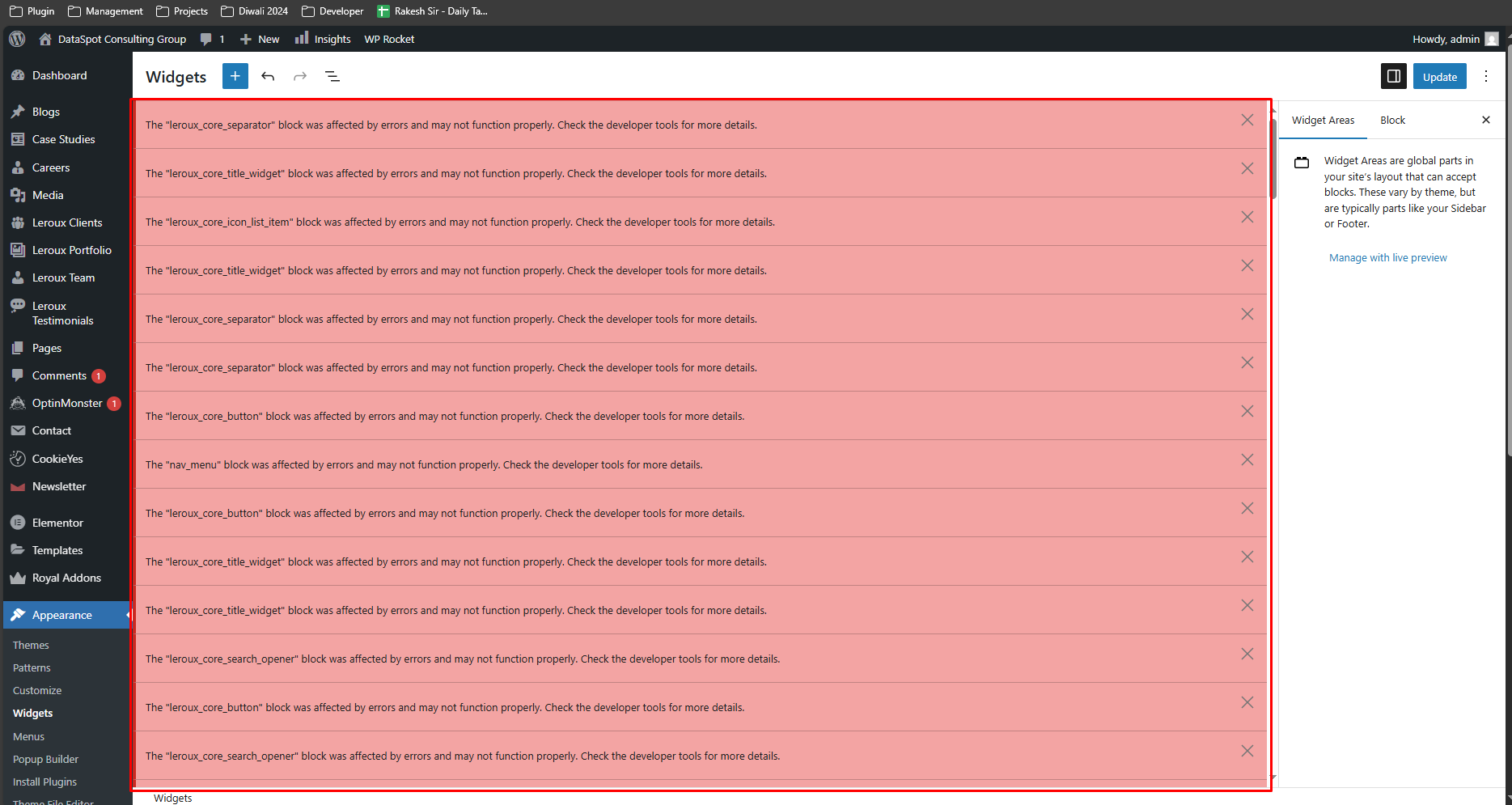Open Insights in admin bar
Viewport: 1512px width, 805px height.
click(323, 39)
